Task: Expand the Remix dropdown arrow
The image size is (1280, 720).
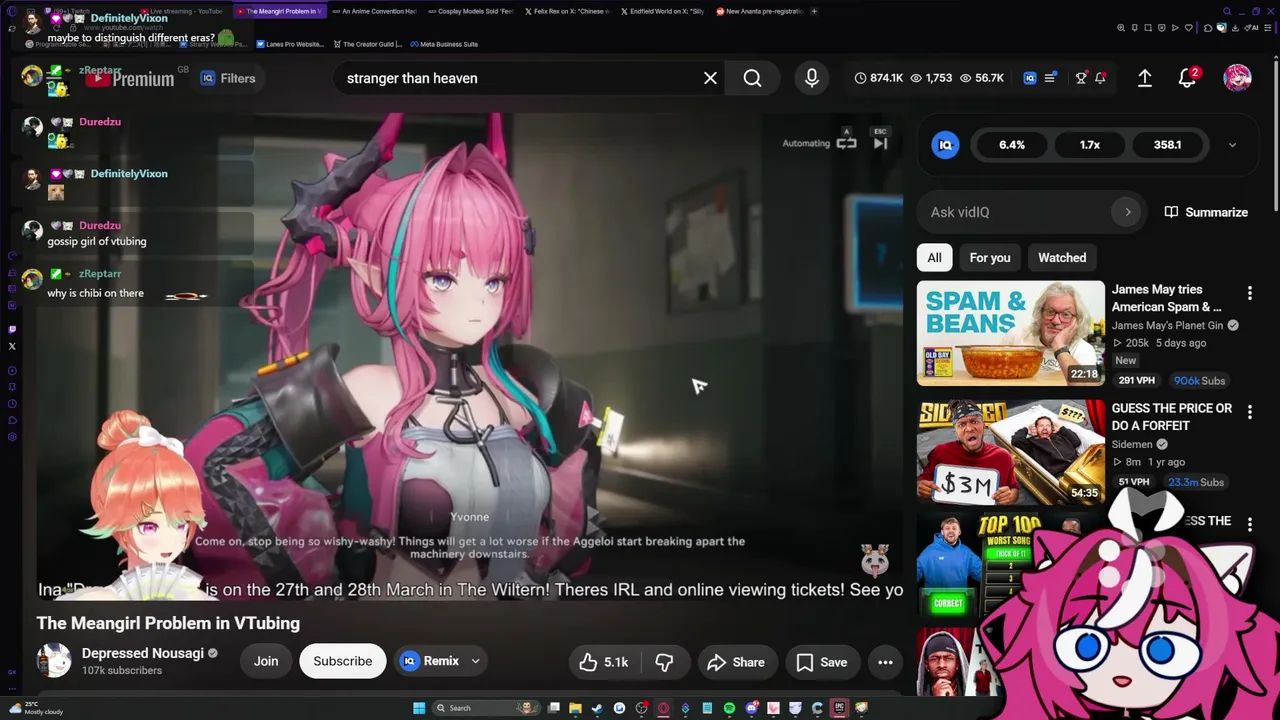Action: pyautogui.click(x=476, y=661)
